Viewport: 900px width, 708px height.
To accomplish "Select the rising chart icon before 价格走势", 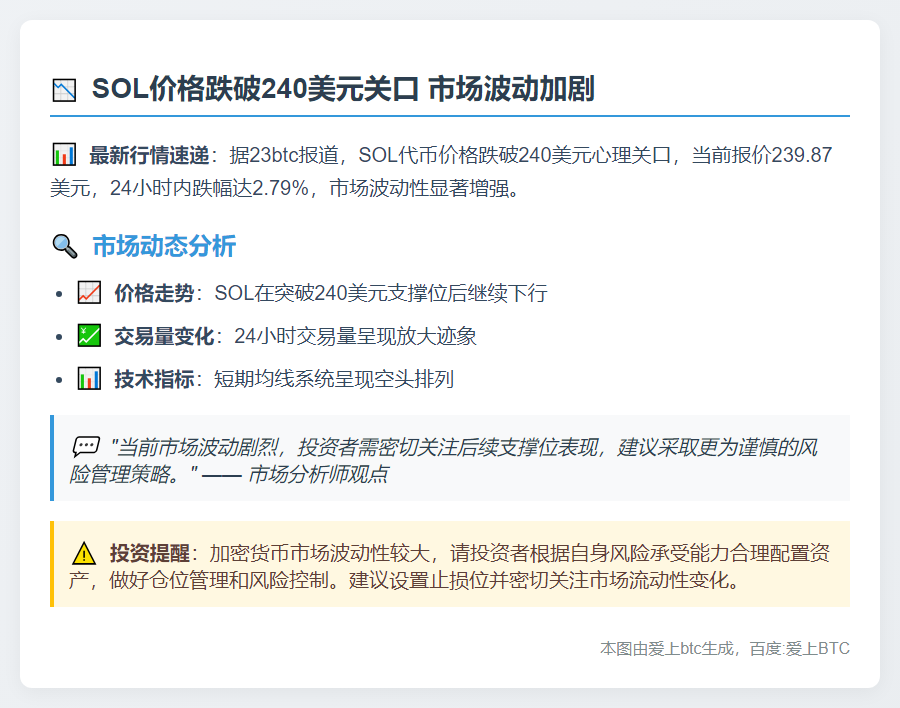I will (89, 293).
